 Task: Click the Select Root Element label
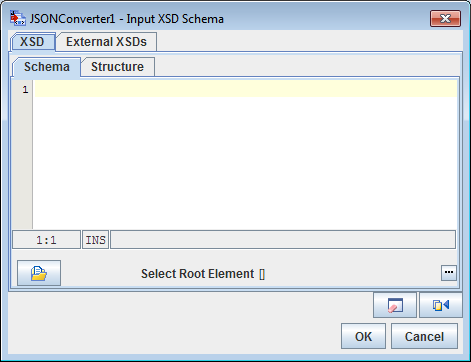tap(197, 274)
